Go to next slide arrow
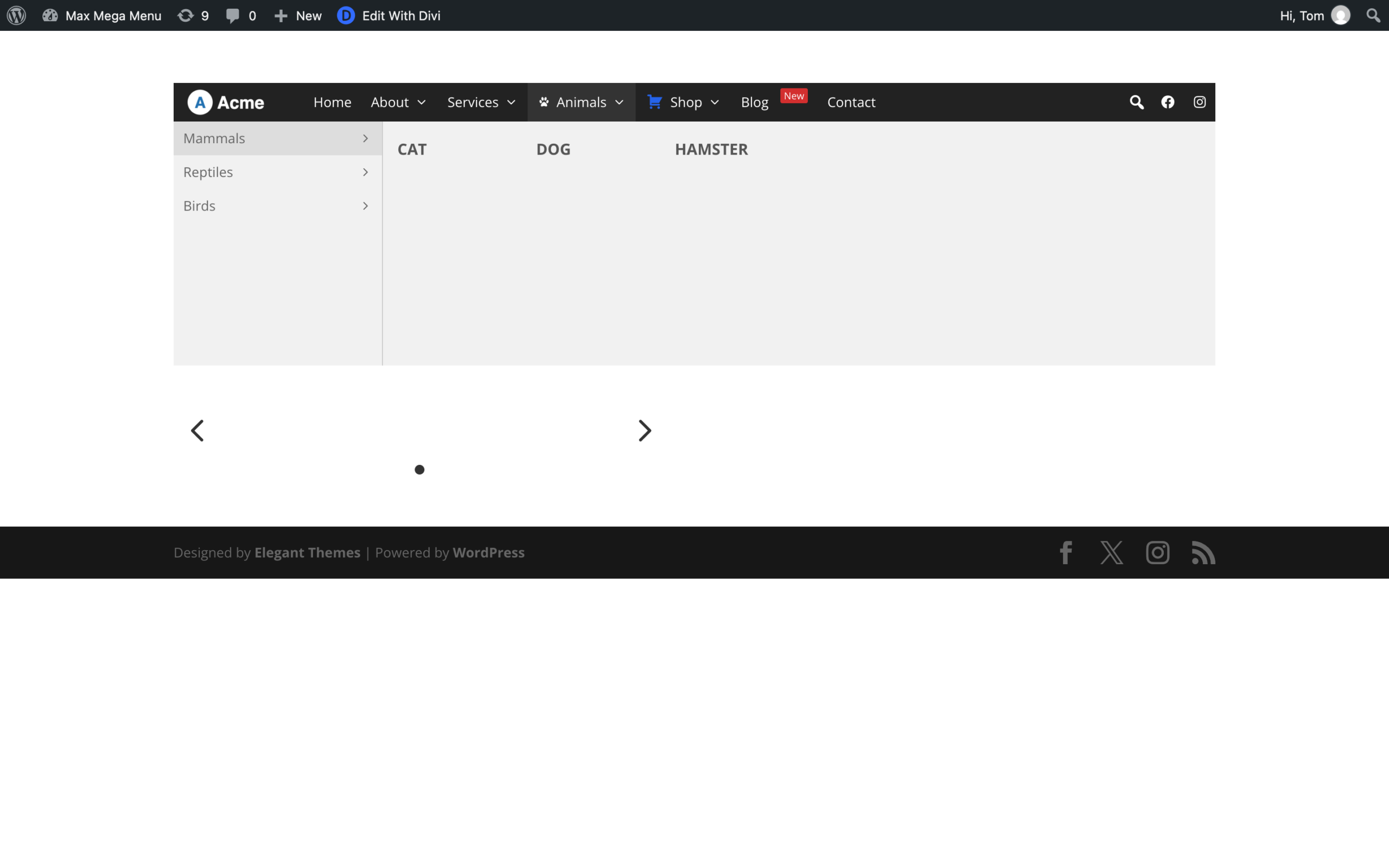1389x868 pixels. pos(645,431)
